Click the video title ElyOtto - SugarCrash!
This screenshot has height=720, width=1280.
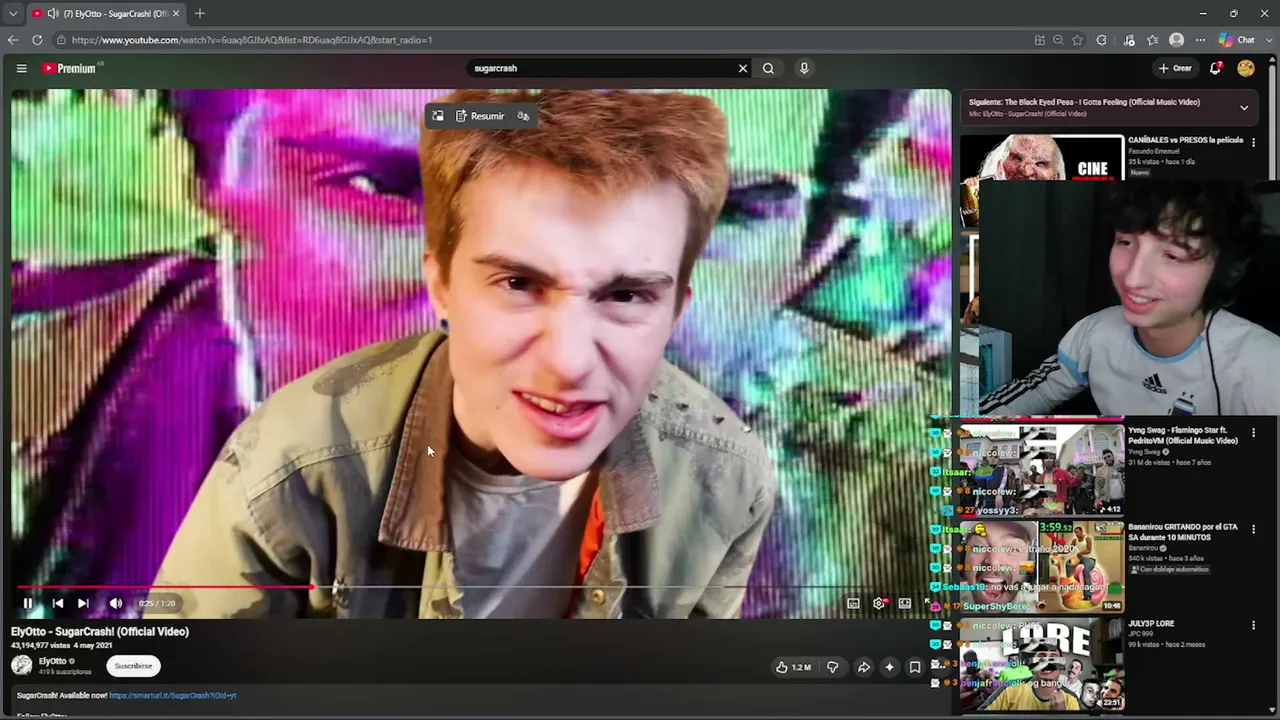pyautogui.click(x=100, y=631)
